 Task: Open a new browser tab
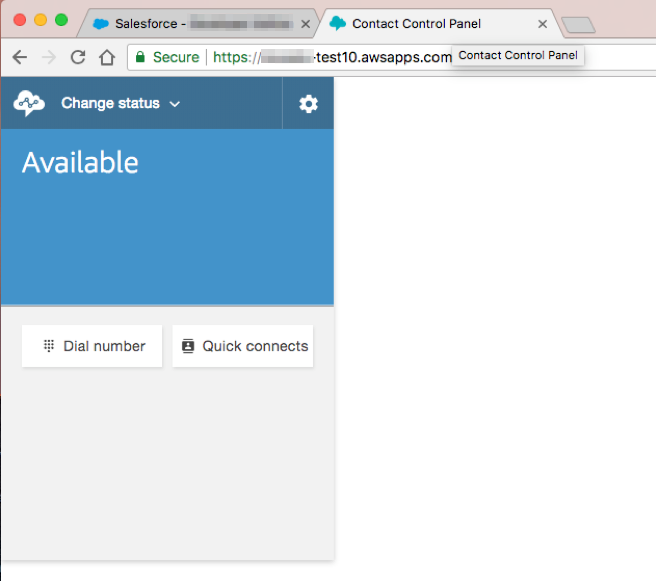point(578,25)
